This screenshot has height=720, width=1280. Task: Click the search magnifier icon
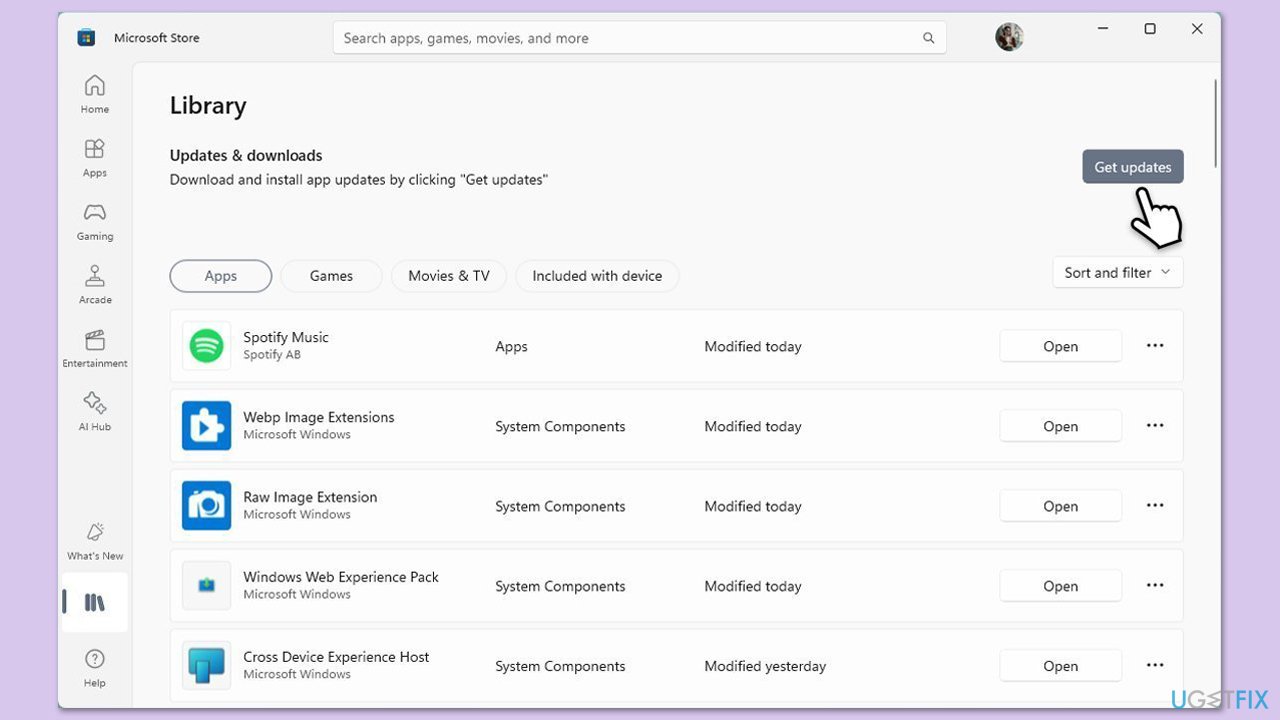pyautogui.click(x=928, y=38)
